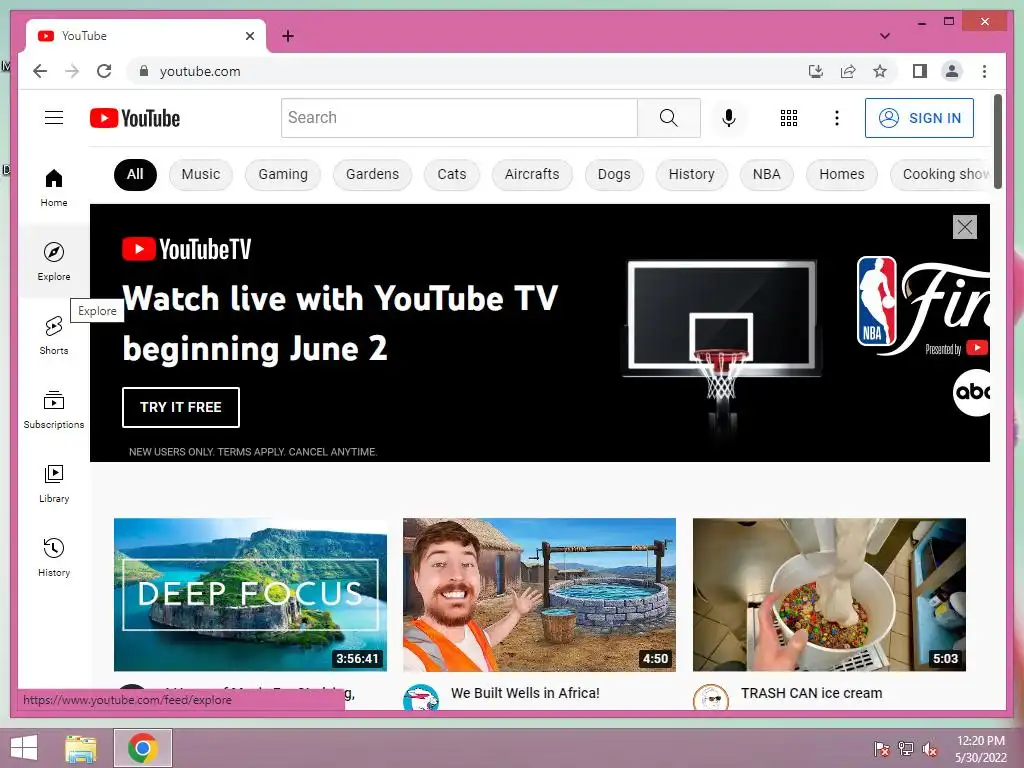
Task: Open the YouTube apps grid icon
Action: pyautogui.click(x=789, y=118)
